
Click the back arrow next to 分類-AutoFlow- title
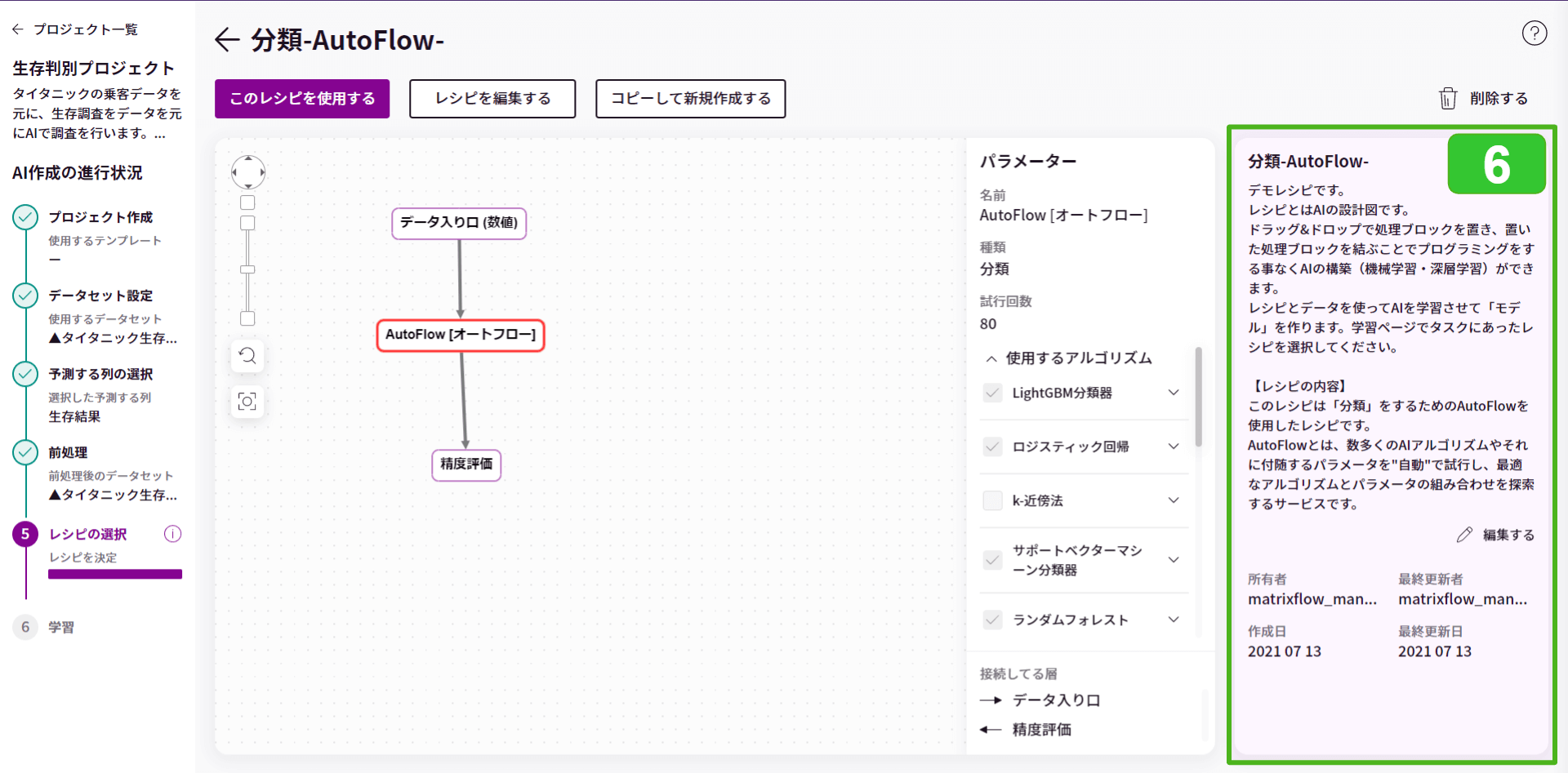227,39
